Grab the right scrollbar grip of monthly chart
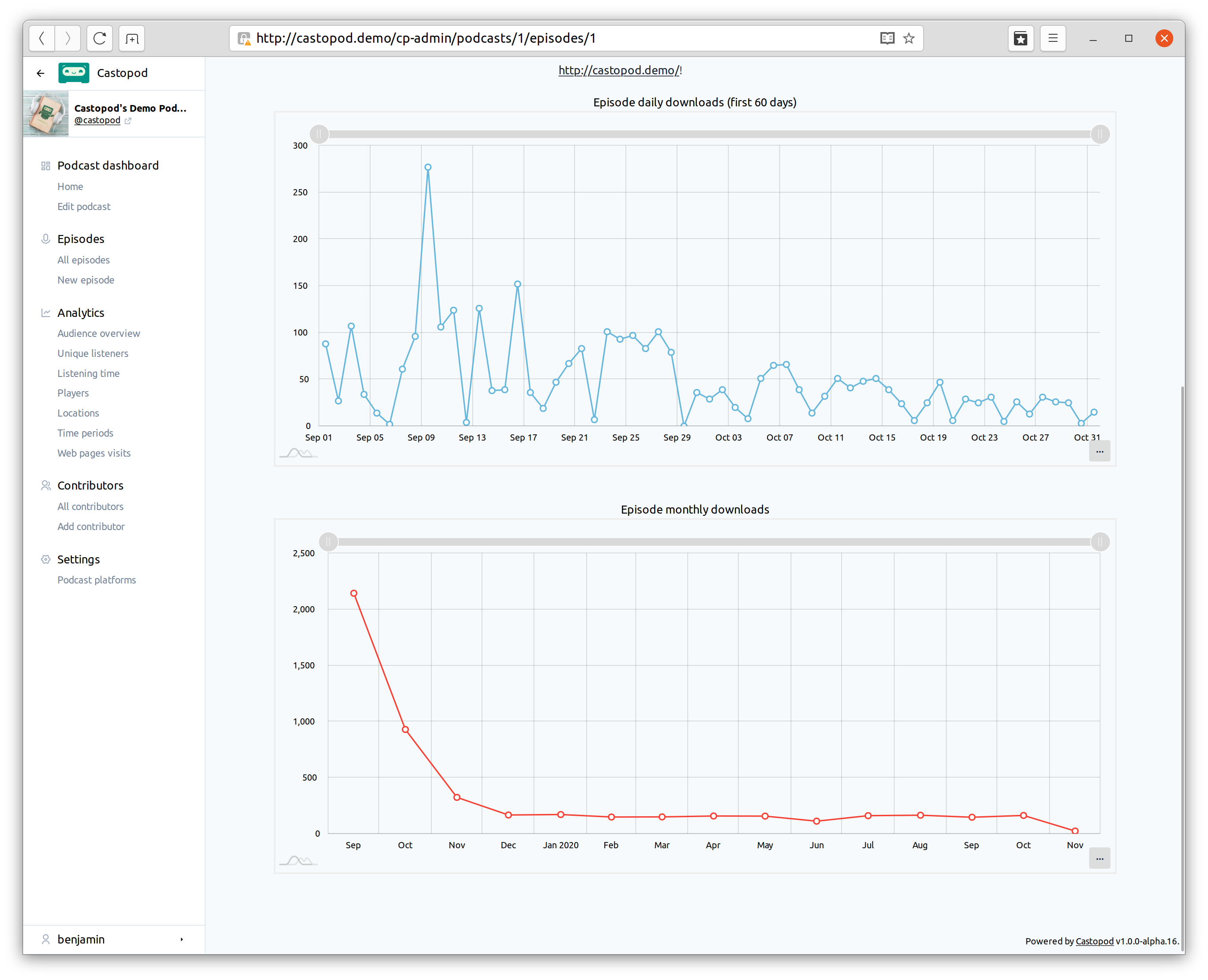Image resolution: width=1208 pixels, height=980 pixels. [1100, 542]
